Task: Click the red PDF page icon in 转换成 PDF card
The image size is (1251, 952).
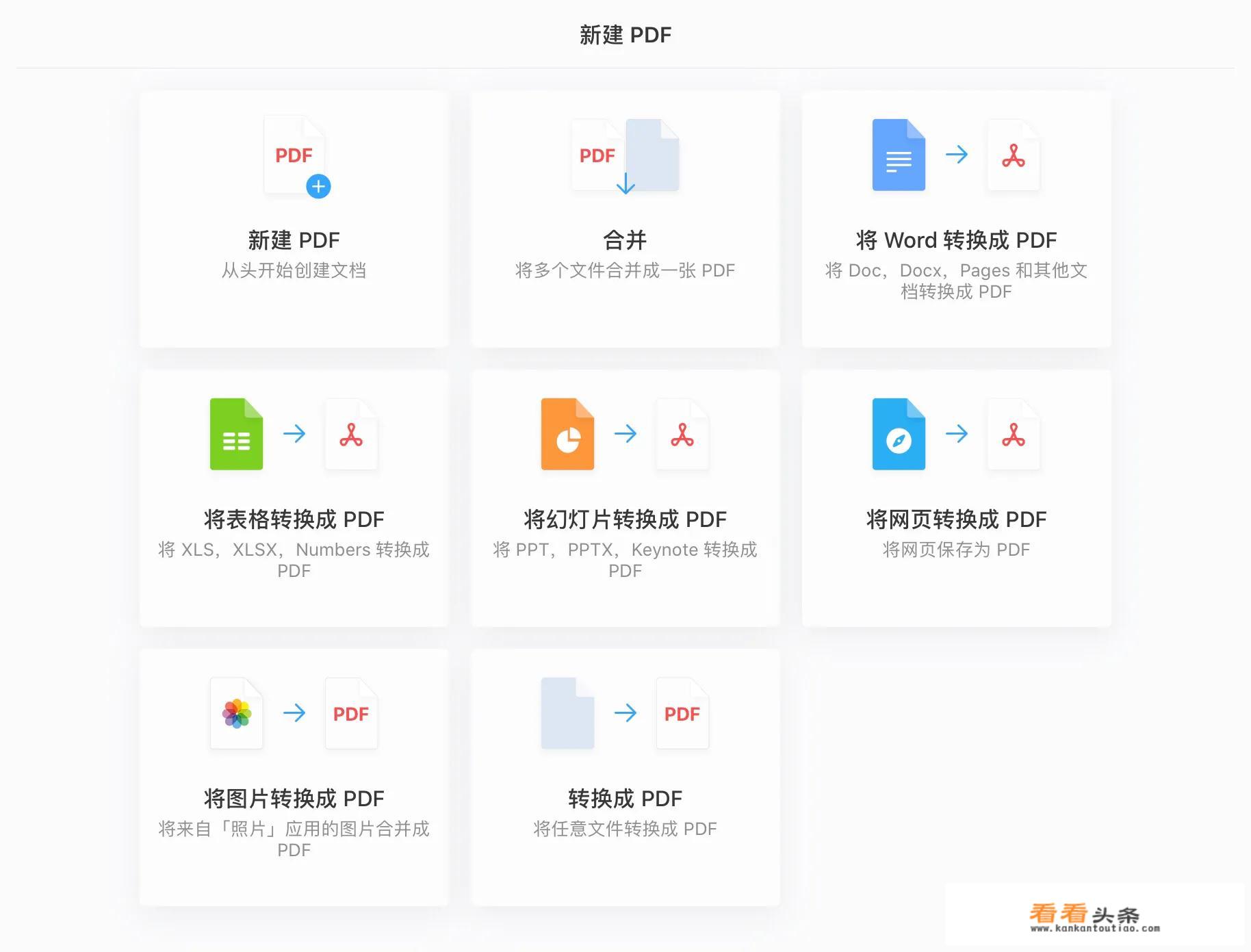Action: [x=682, y=713]
